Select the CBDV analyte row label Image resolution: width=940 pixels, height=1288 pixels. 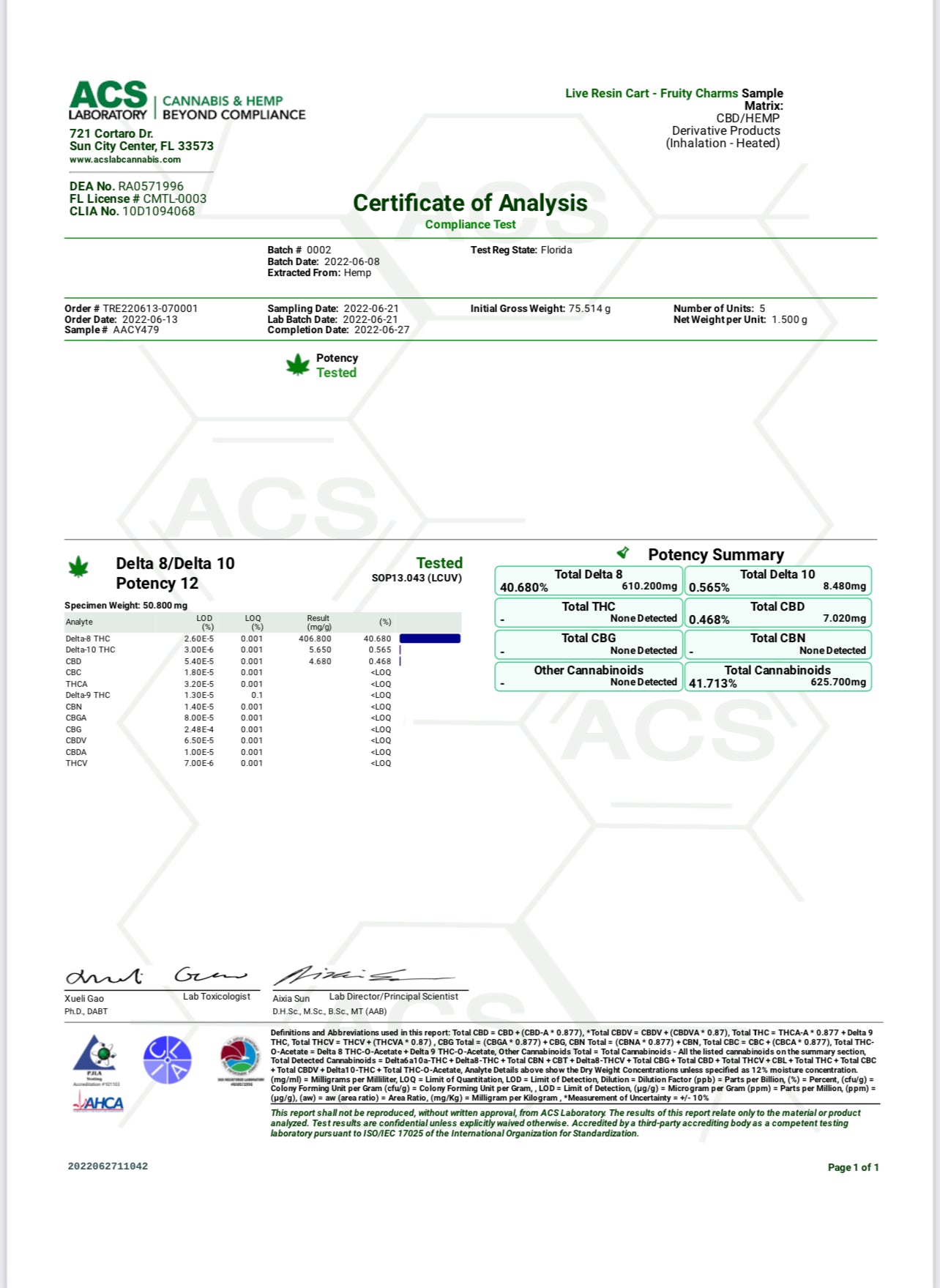click(76, 740)
